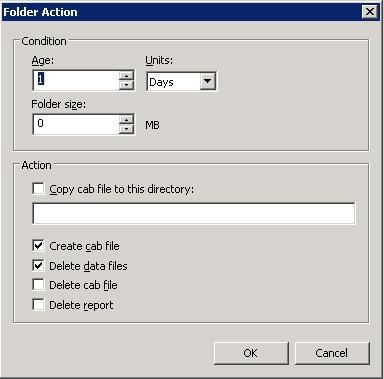Click inside the Folder size field

tap(76, 124)
